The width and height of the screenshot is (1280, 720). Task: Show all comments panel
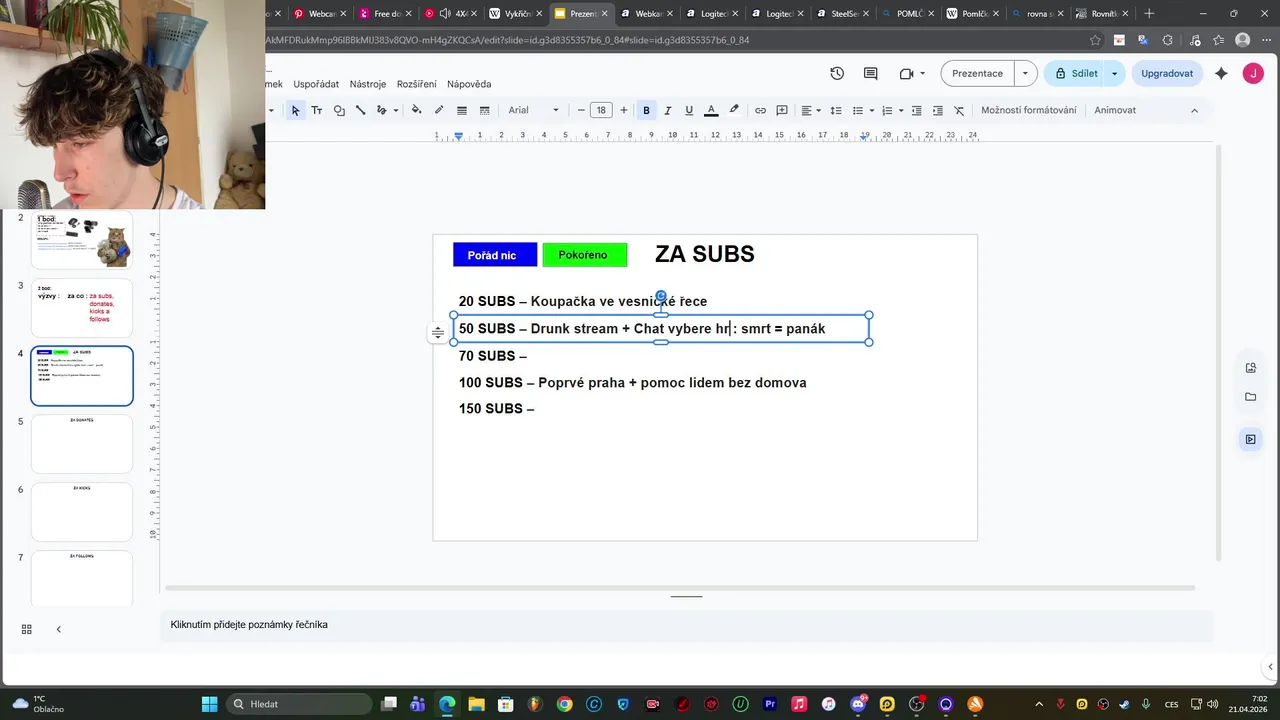pyautogui.click(x=871, y=73)
